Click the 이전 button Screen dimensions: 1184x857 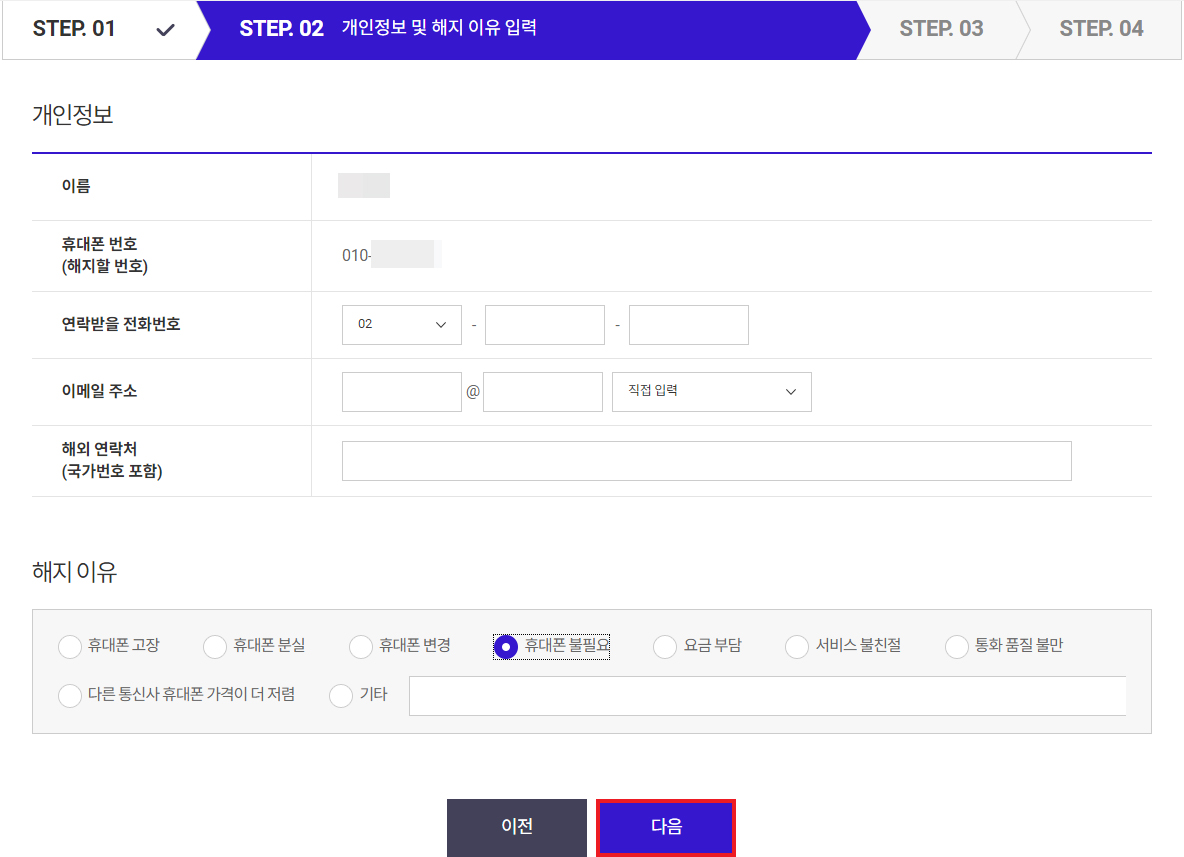(x=516, y=827)
